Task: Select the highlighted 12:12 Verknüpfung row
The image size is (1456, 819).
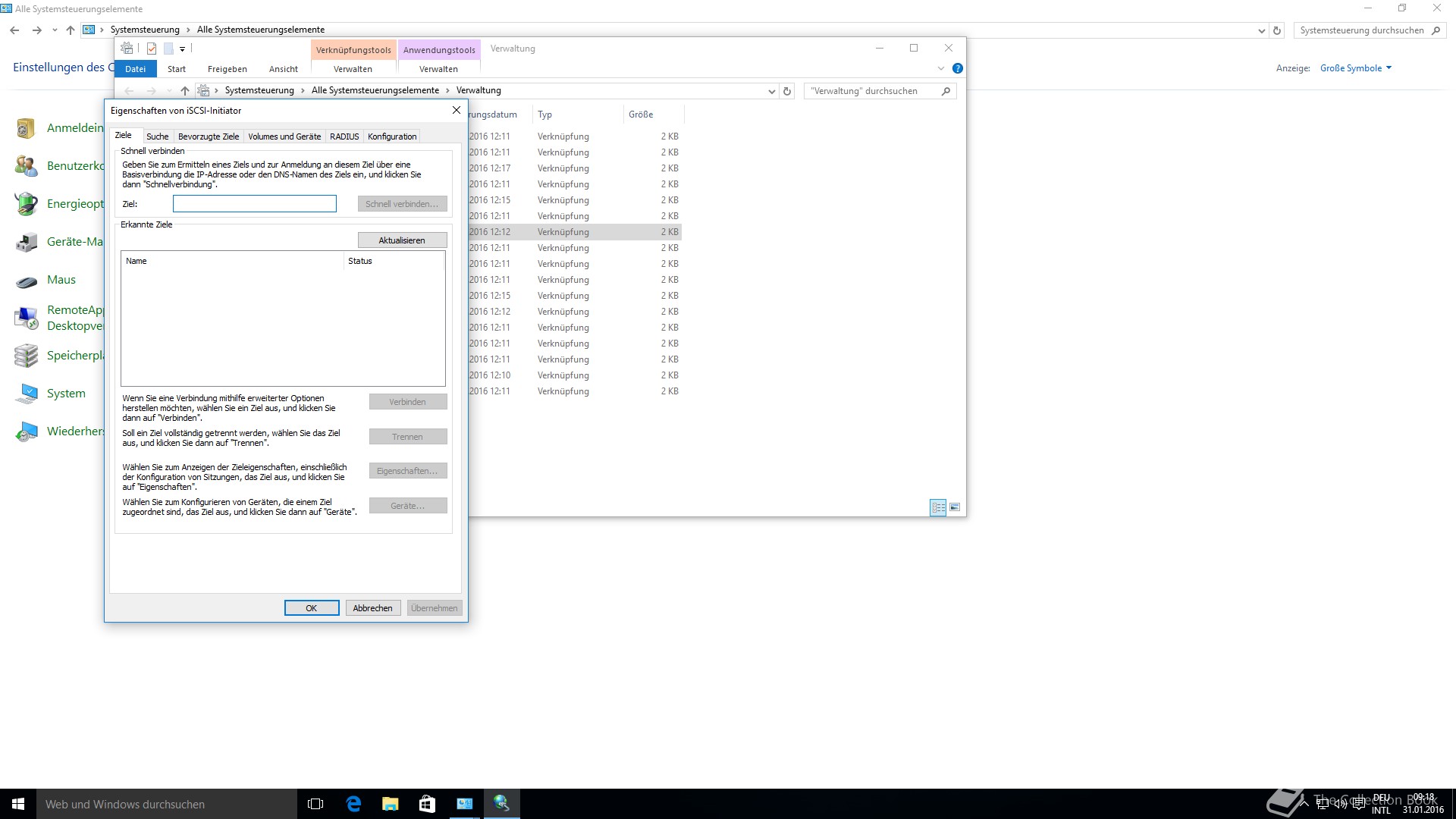Action: pyautogui.click(x=575, y=232)
